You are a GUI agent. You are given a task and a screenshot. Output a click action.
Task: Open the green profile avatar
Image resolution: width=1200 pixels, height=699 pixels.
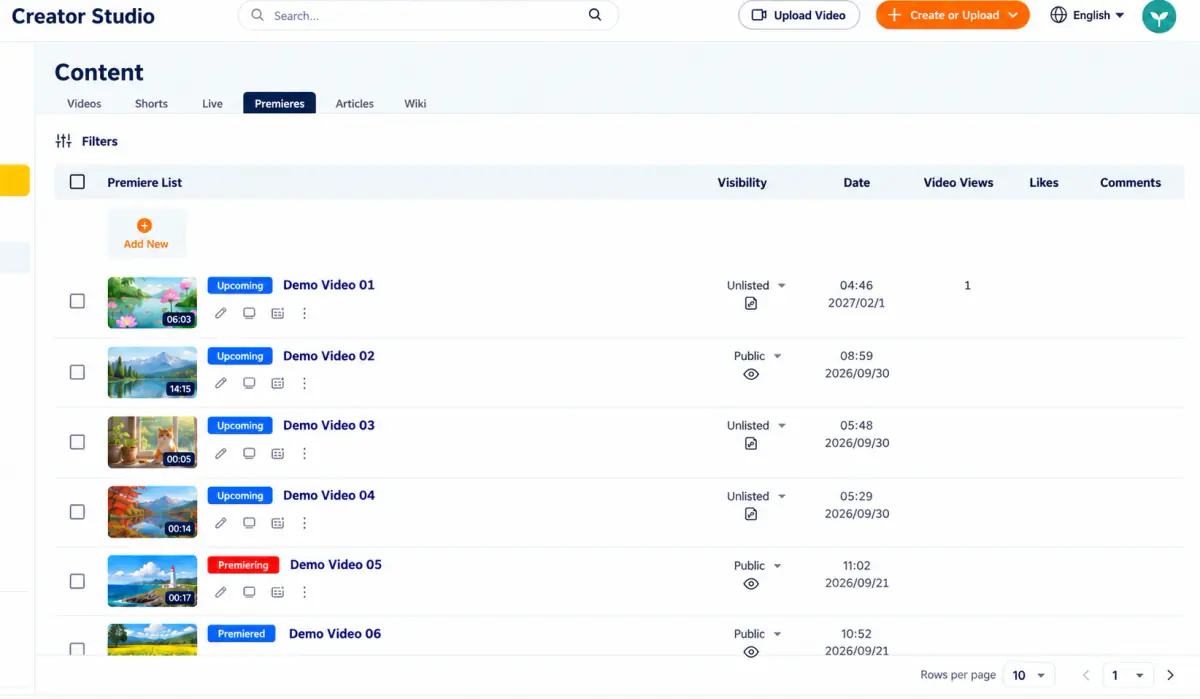(x=1159, y=16)
